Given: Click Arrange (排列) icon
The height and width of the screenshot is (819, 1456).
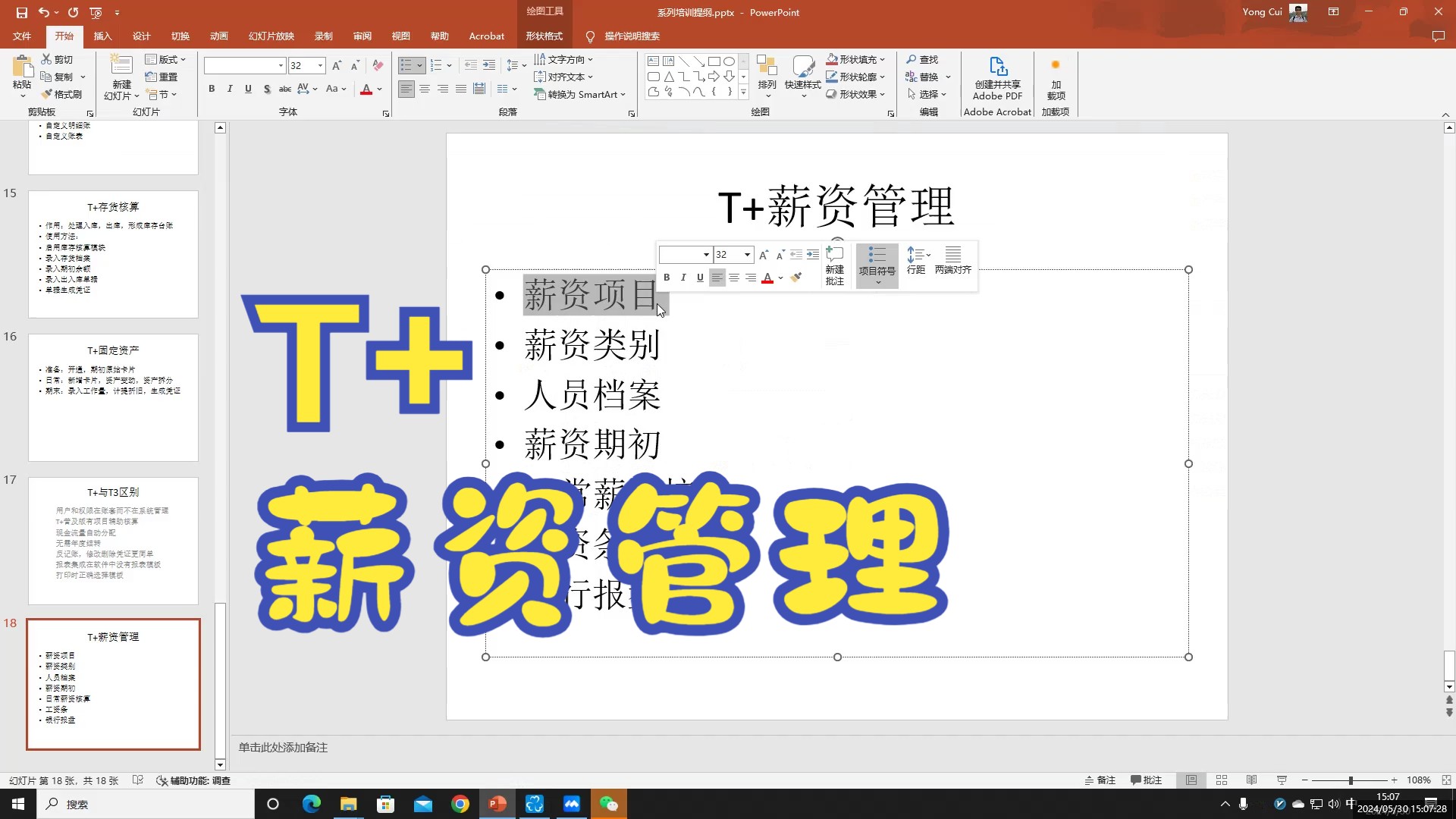Looking at the screenshot, I should pyautogui.click(x=767, y=74).
